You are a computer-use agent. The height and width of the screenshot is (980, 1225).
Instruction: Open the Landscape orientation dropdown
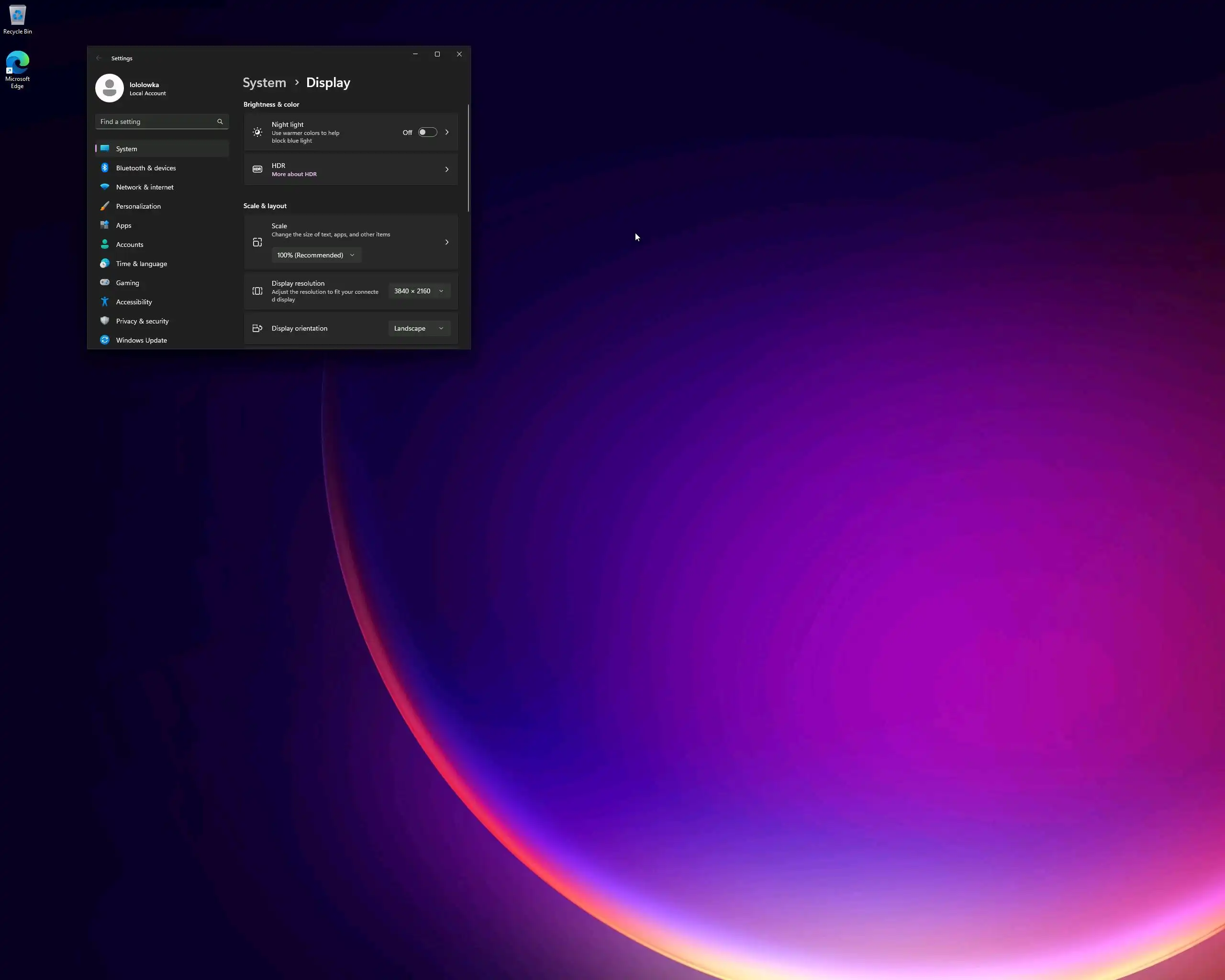[419, 328]
